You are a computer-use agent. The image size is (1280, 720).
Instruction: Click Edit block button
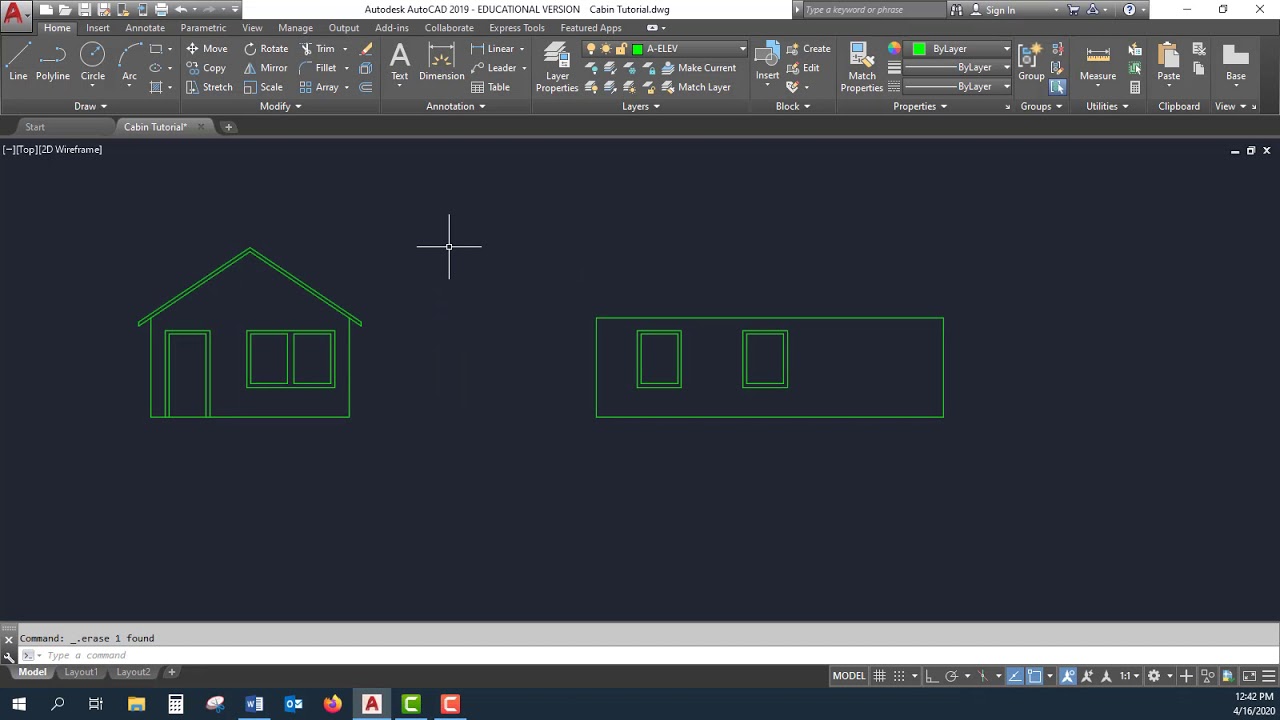point(802,68)
